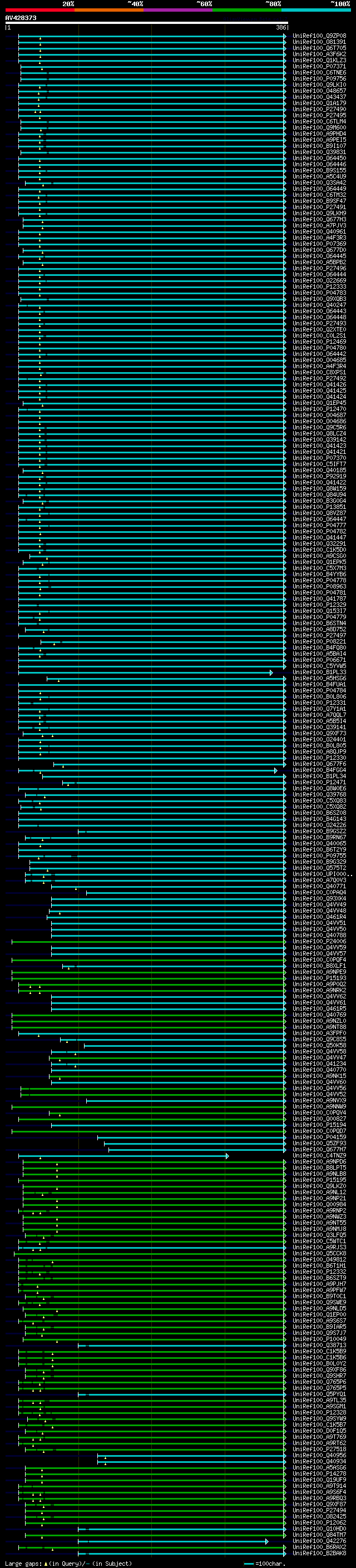The width and height of the screenshot is (356, 1568).
Task: Open the UniRef100_P15193 entry
Action: pos(319,978)
